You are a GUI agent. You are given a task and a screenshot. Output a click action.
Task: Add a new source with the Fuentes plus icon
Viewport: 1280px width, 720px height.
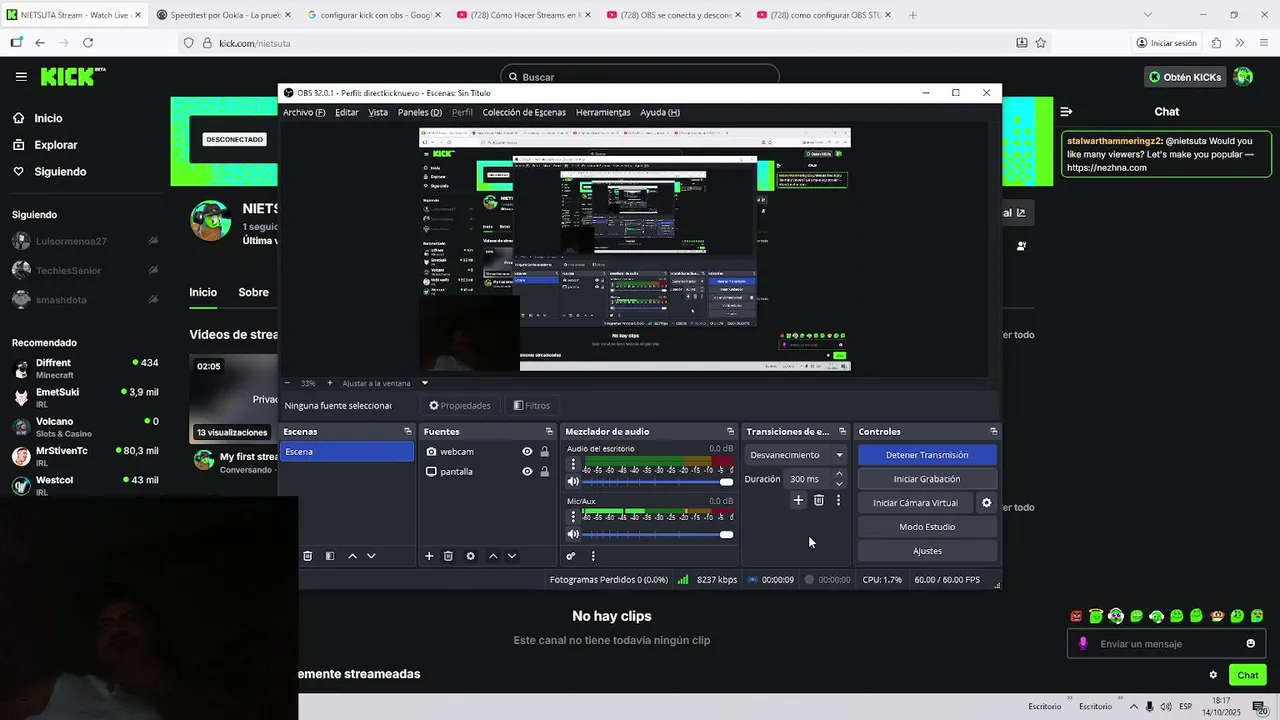[429, 556]
